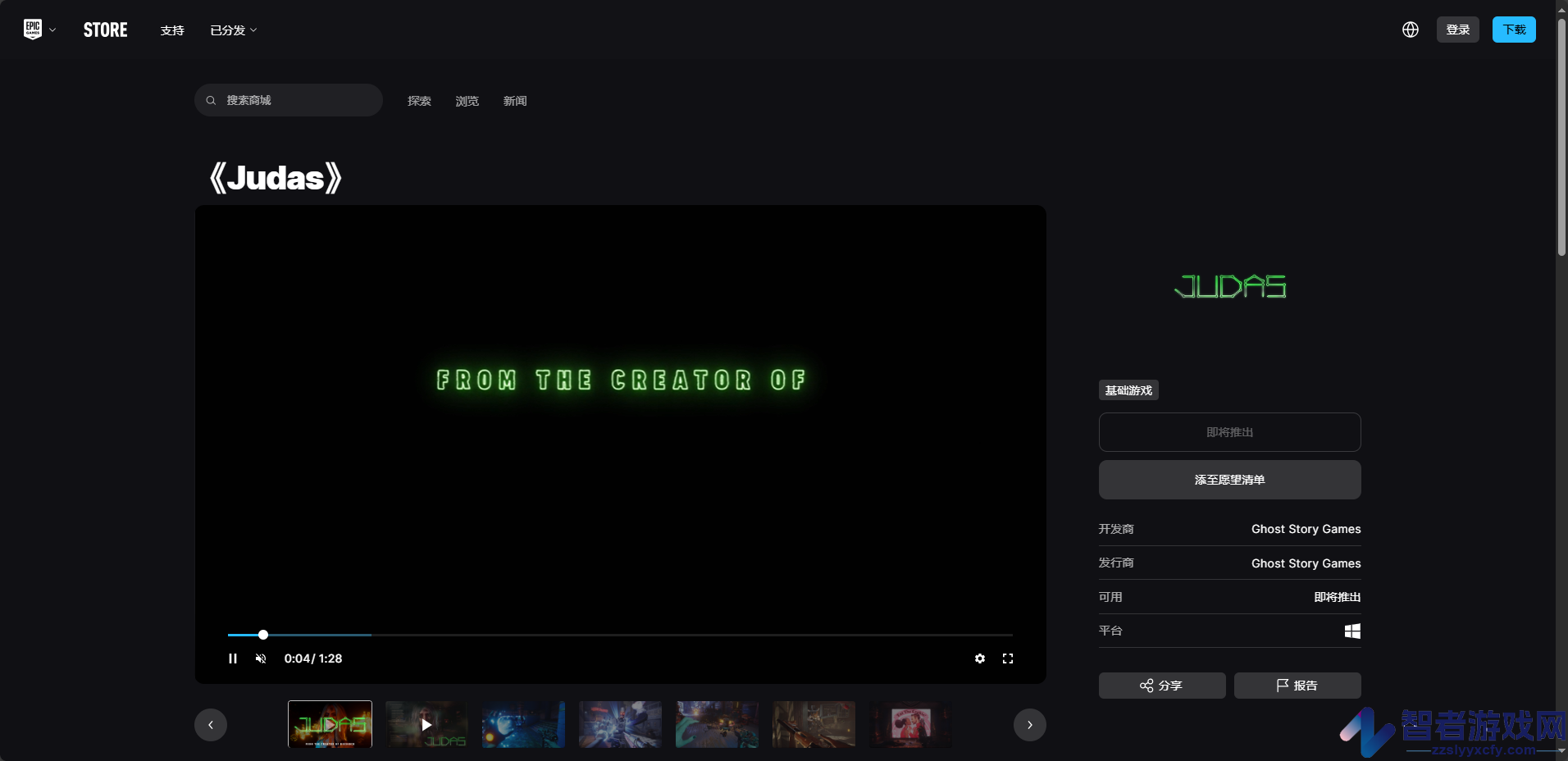Open developer Ghost Story Games link
This screenshot has width=1568, height=761.
click(x=1306, y=529)
